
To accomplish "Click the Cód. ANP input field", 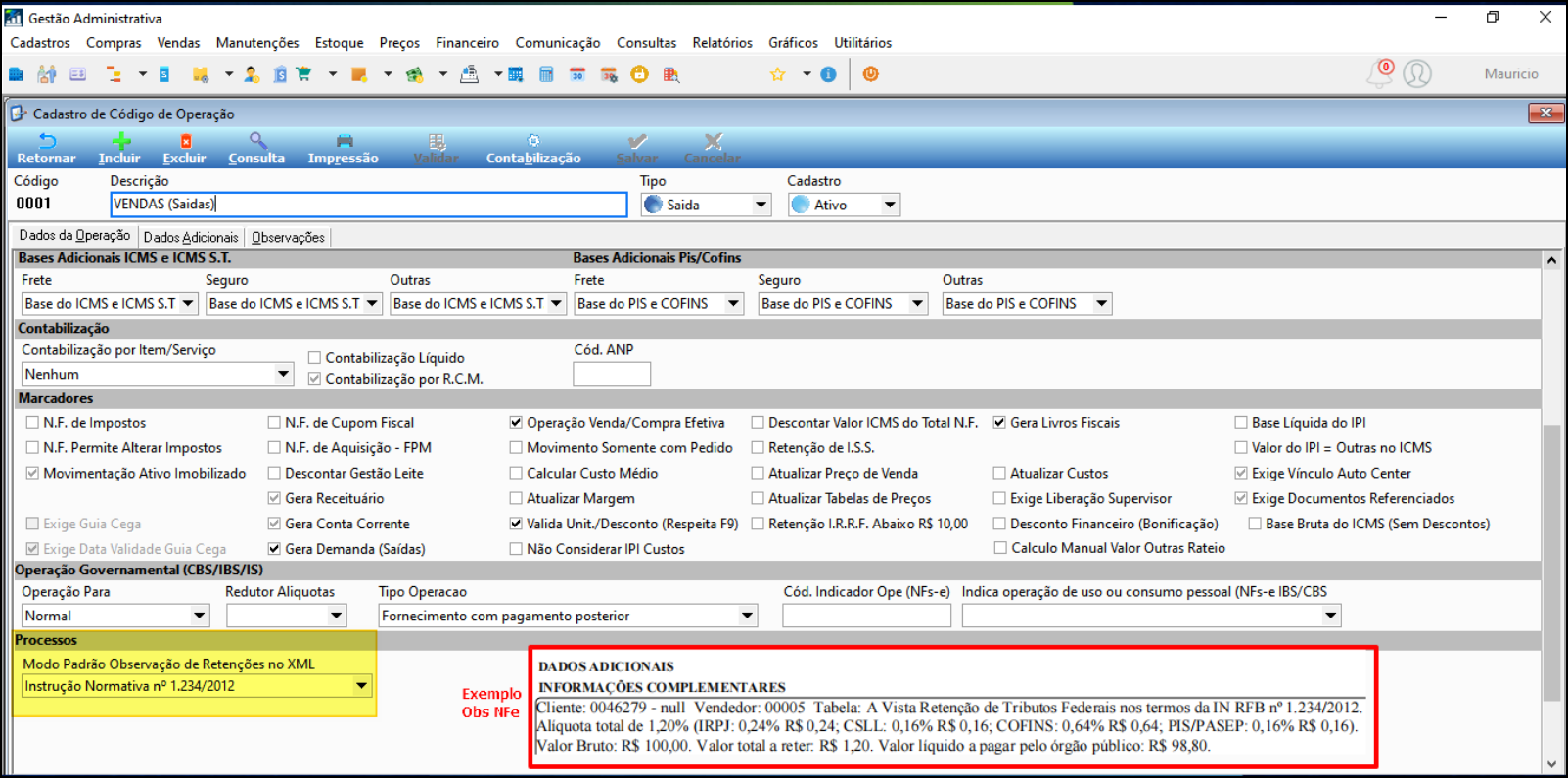I will click(x=612, y=374).
